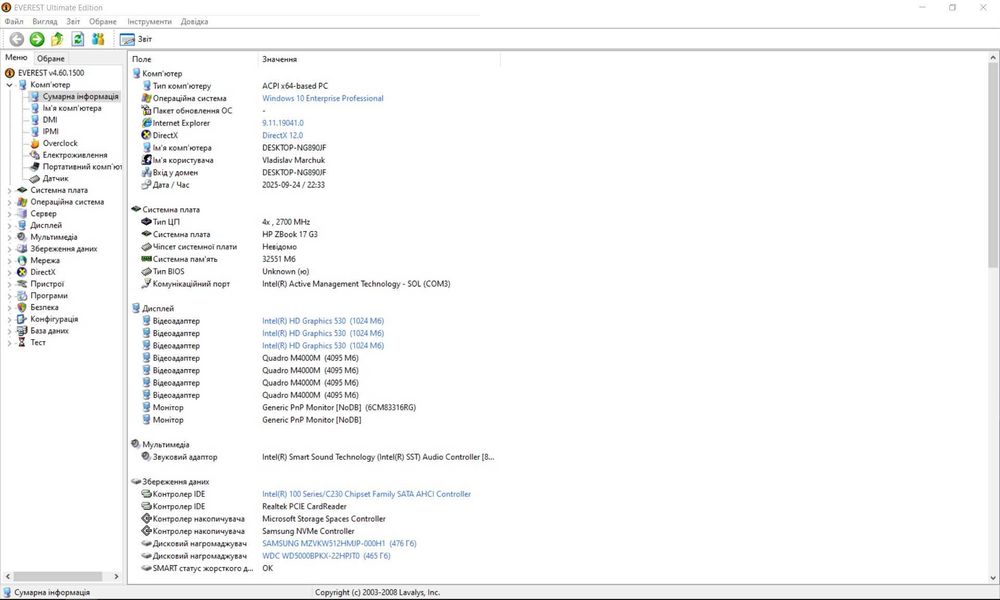The height and width of the screenshot is (600, 1000).
Task: Open the 9.11.19041.0 version link
Action: [283, 123]
